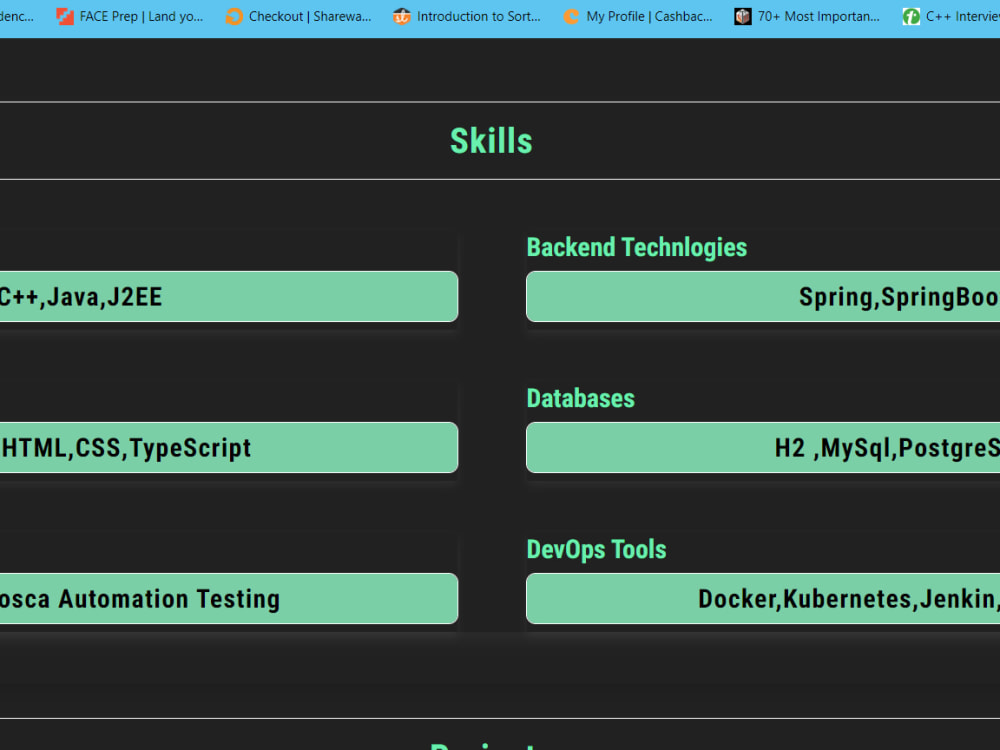Select the Docker,Kubernetes,Jenkin skill box
The height and width of the screenshot is (750, 1000).
[x=763, y=599]
